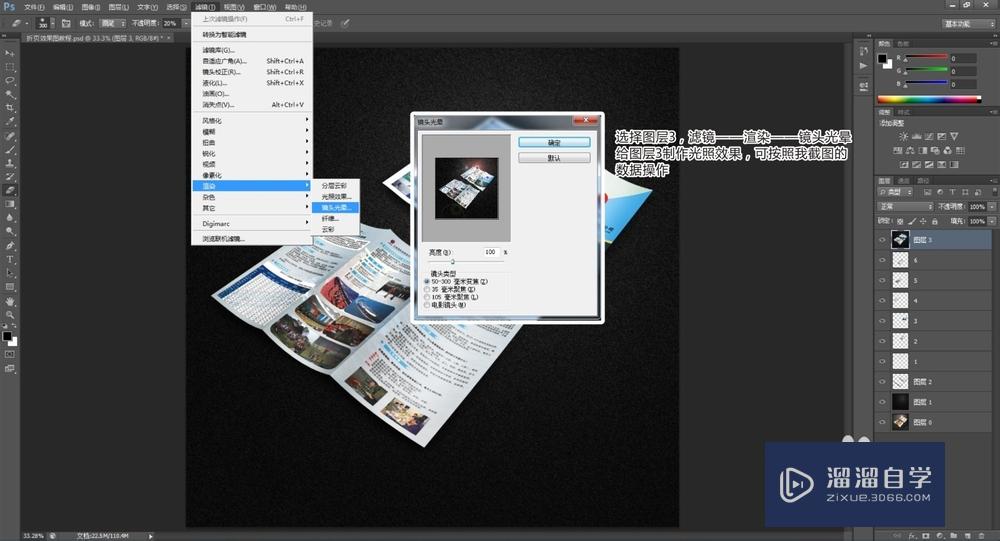Select the Eyedropper tool
The width and height of the screenshot is (1000, 541).
click(x=10, y=121)
